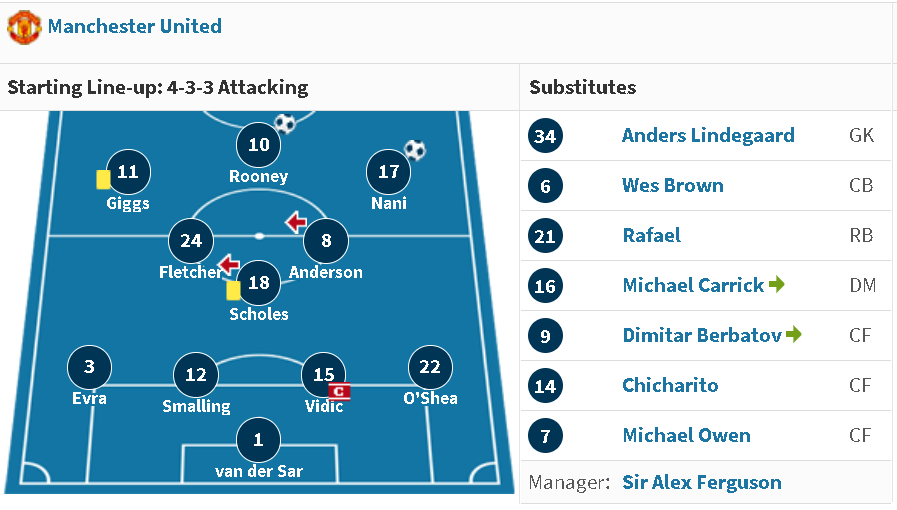Open Wes Brown's player profile

pyautogui.click(x=673, y=185)
